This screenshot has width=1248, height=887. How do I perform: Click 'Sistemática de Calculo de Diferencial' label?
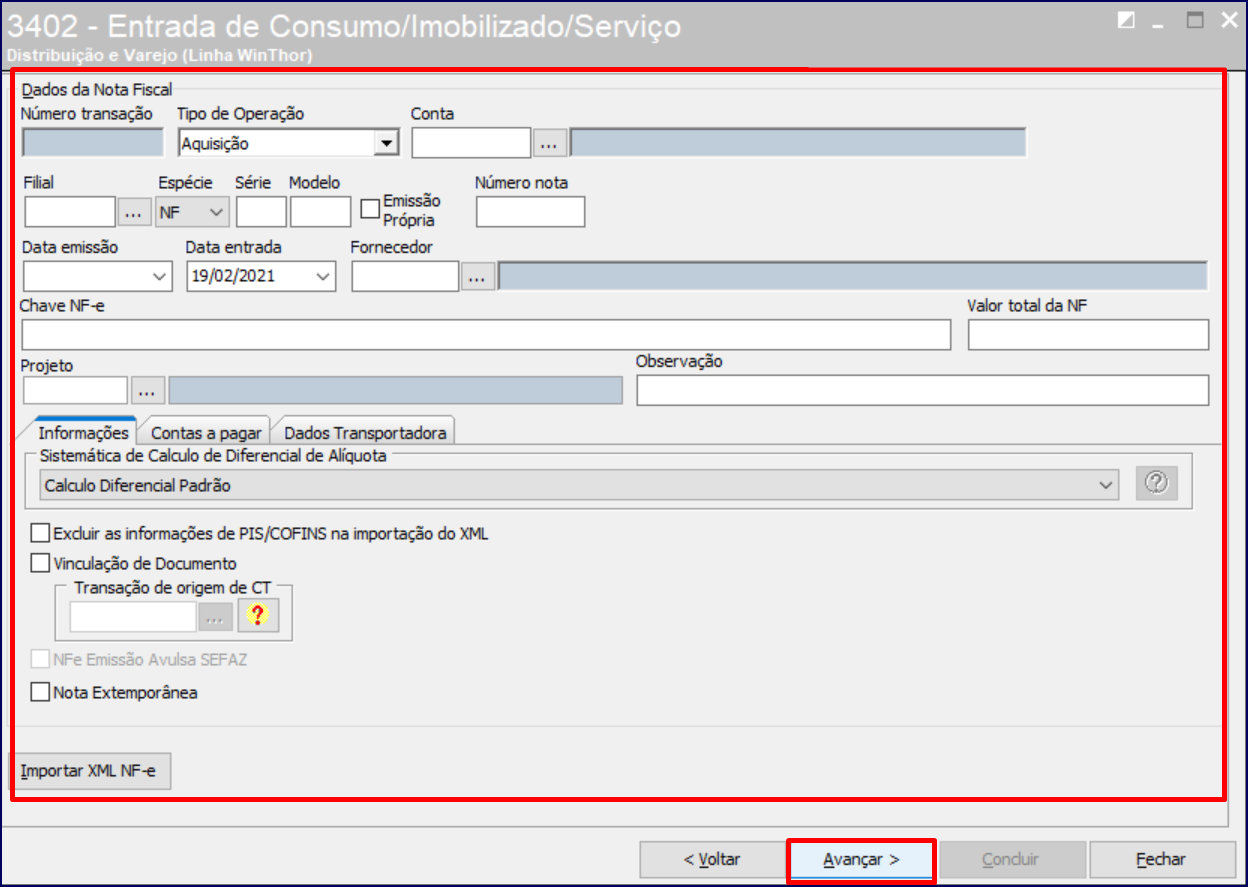[212, 456]
